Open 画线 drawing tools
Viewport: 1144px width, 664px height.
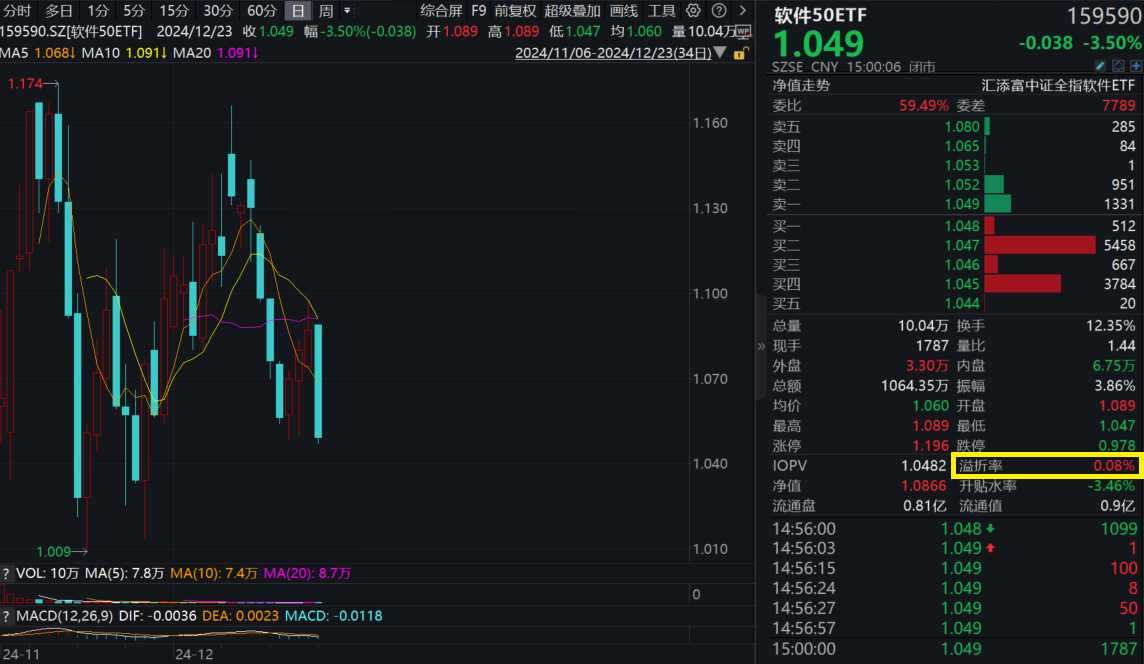624,11
